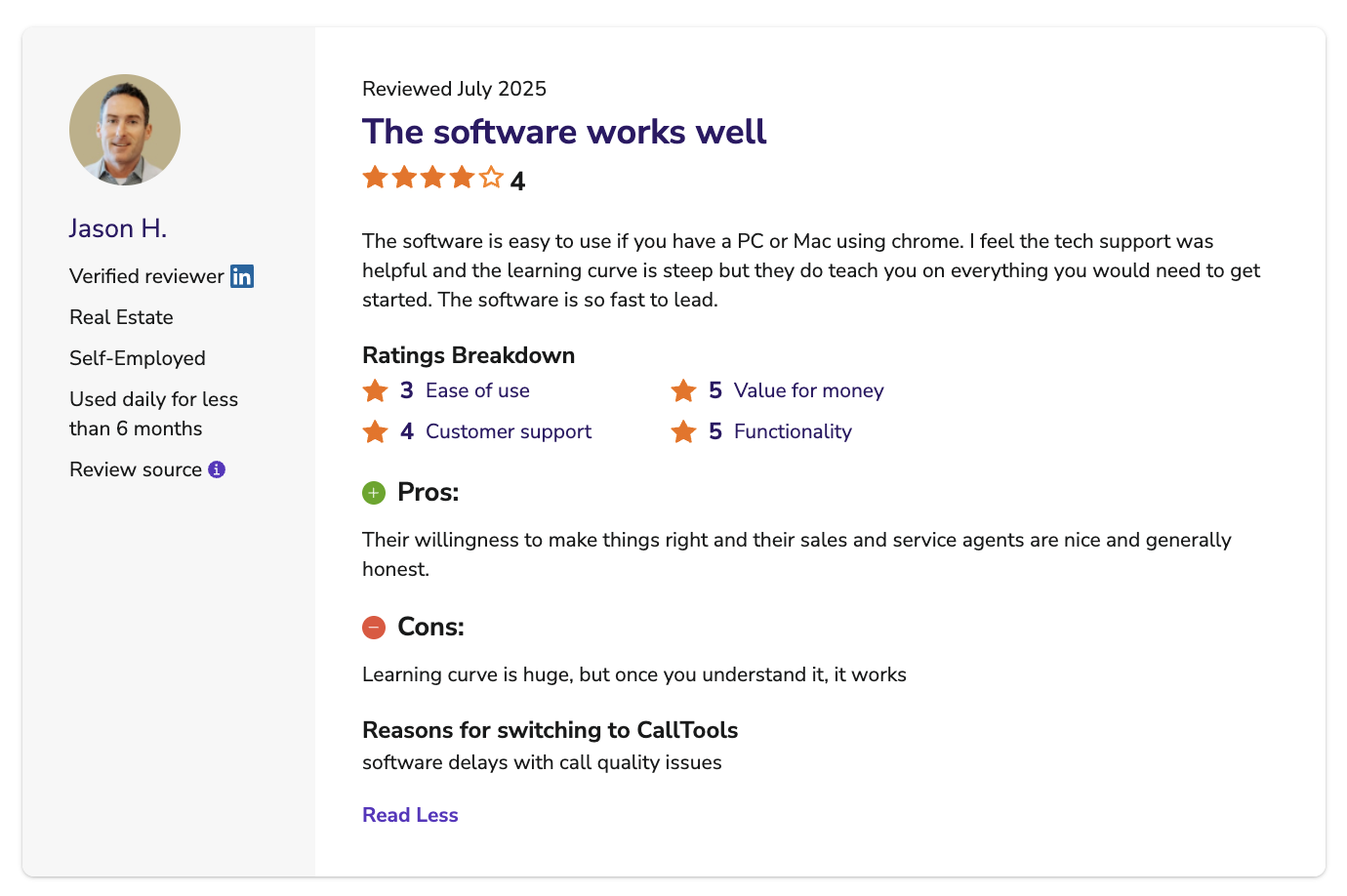Click Jason H.'s profile photo
1347x896 pixels.
click(x=125, y=130)
